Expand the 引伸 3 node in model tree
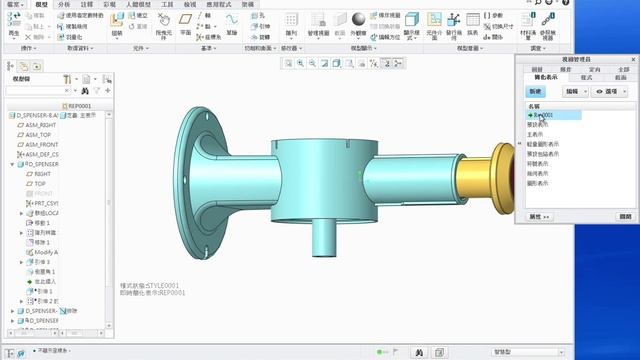640x360 pixels. pyautogui.click(x=21, y=262)
